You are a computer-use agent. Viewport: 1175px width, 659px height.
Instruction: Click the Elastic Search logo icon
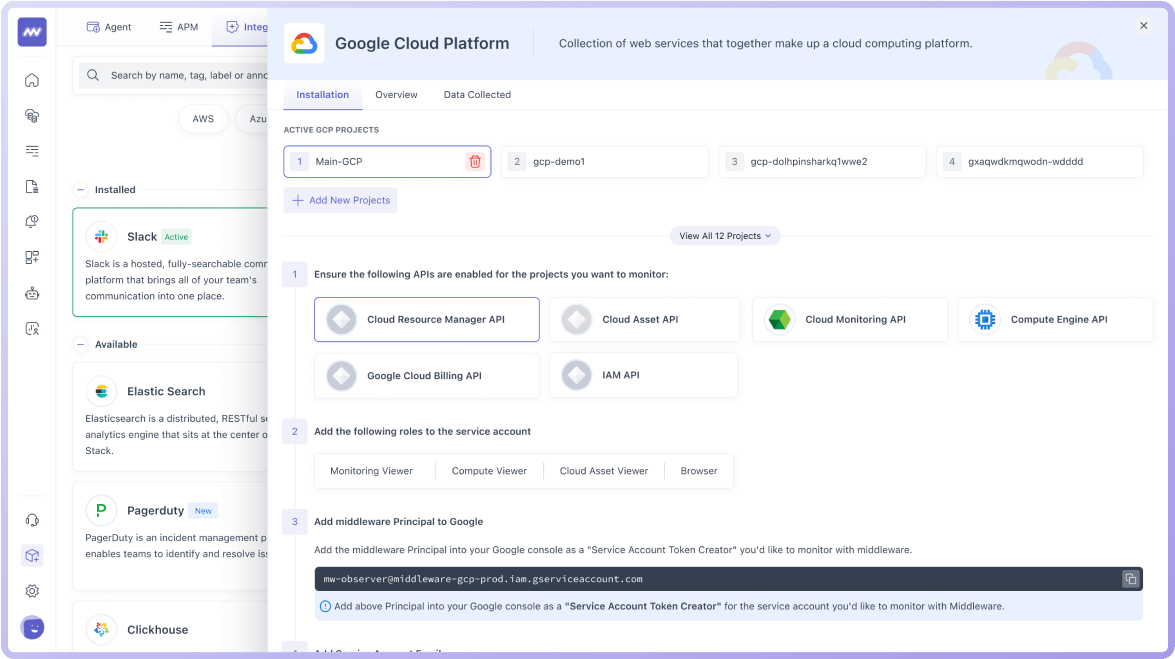pos(101,391)
